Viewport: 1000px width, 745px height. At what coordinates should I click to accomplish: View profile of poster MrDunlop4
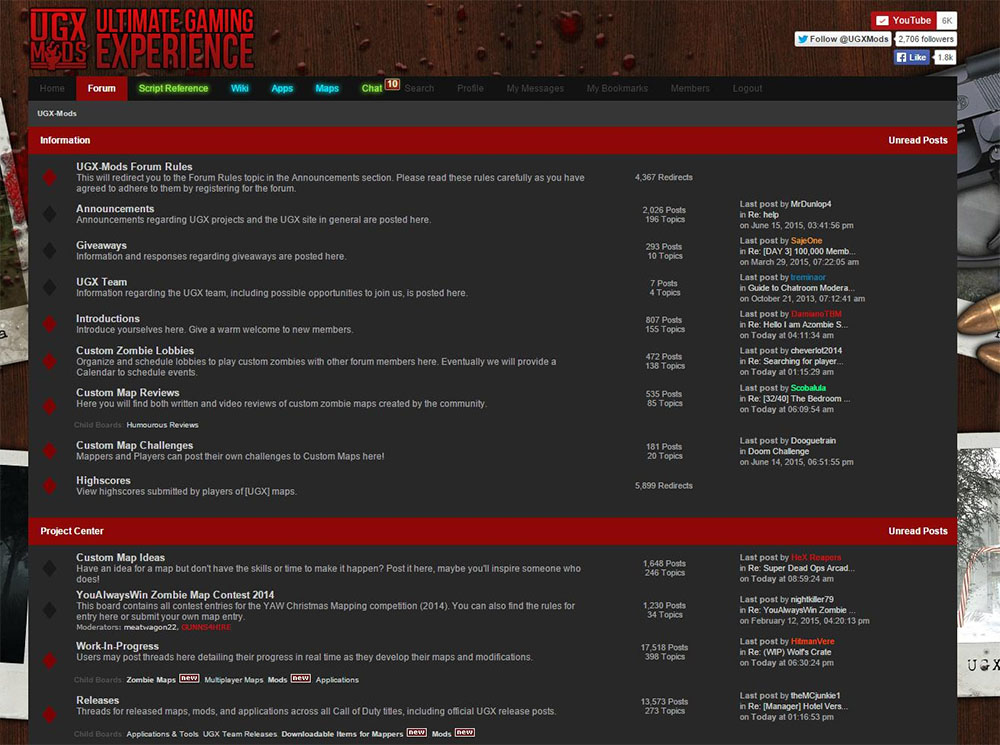[811, 204]
